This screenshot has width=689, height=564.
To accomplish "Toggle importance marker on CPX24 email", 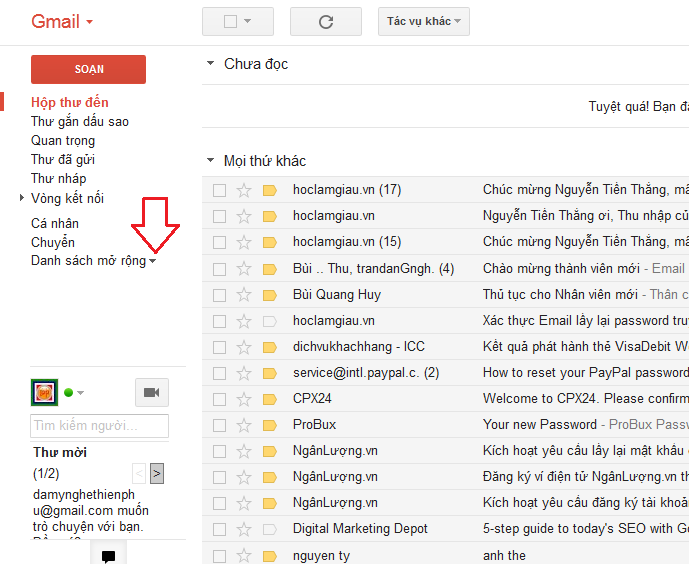I will point(270,399).
